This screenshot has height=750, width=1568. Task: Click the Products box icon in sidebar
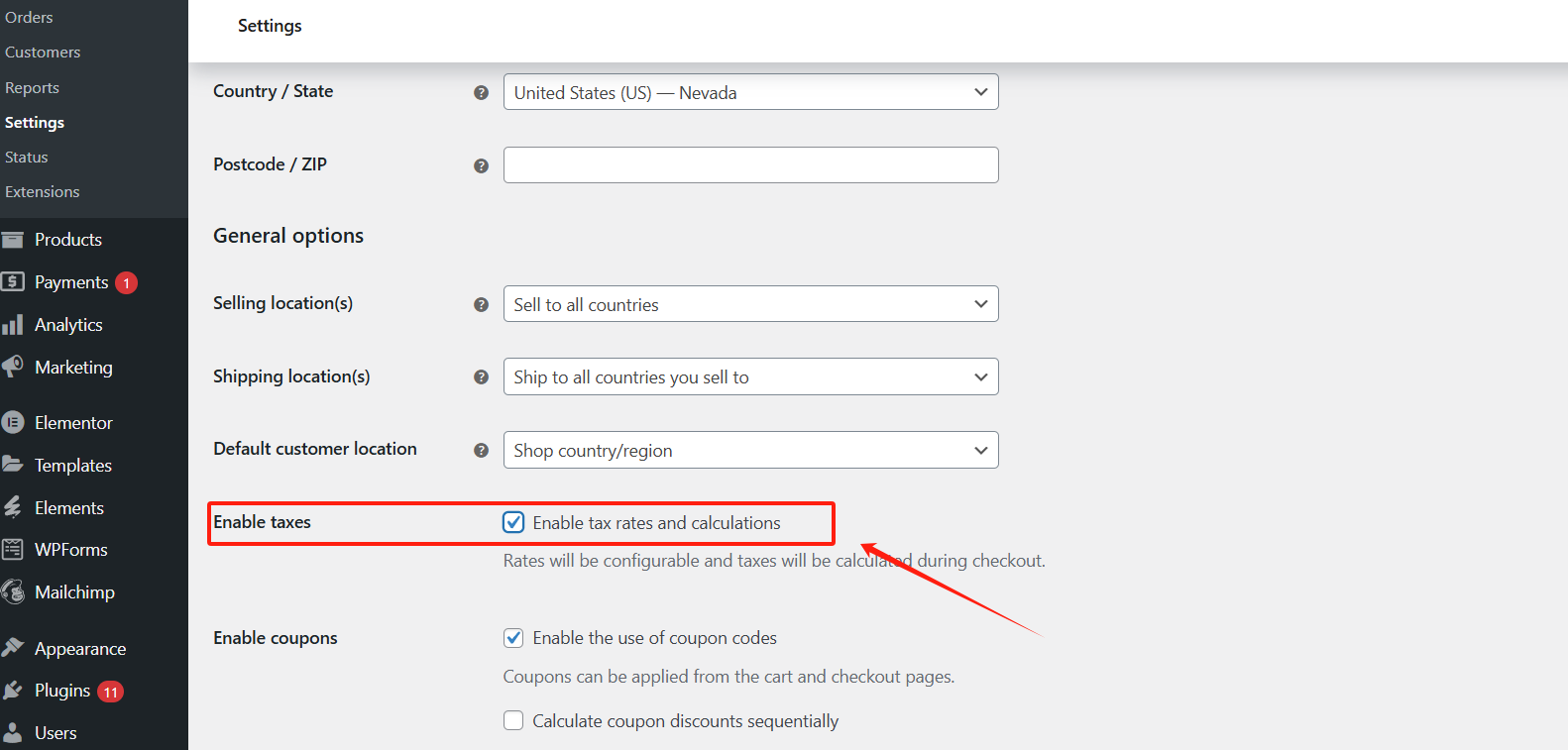[x=13, y=240]
